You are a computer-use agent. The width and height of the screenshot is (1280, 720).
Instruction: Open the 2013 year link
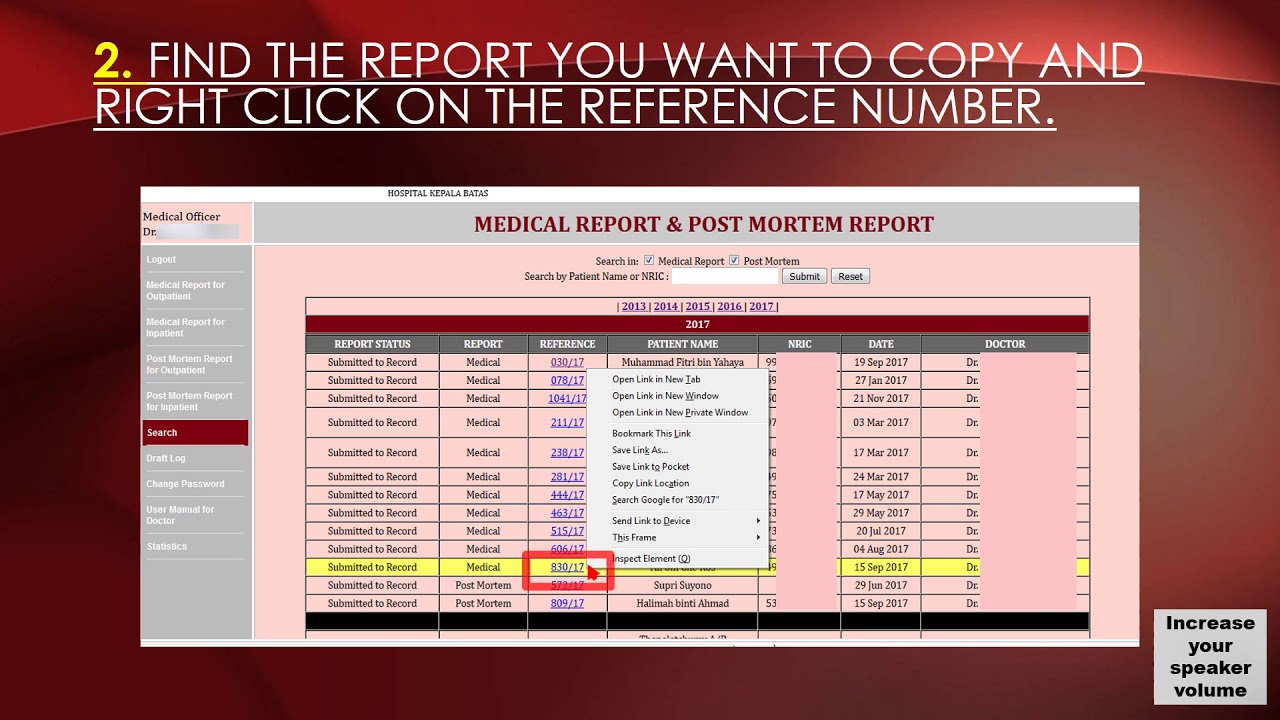click(x=634, y=306)
